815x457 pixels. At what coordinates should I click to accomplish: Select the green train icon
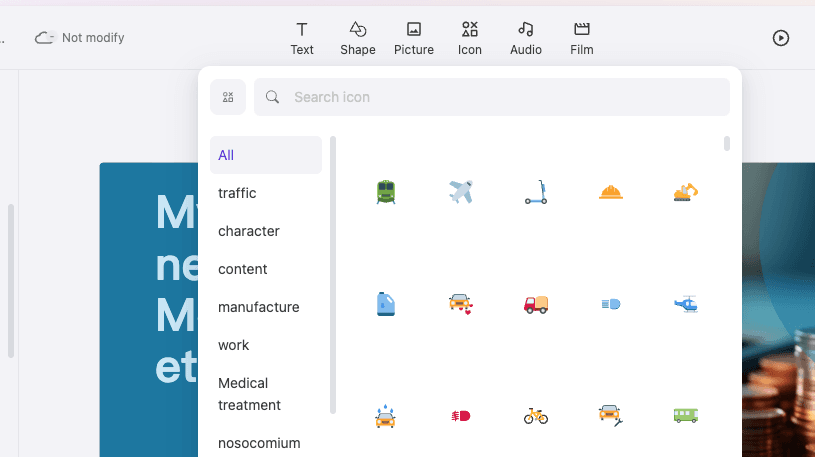click(x=385, y=192)
